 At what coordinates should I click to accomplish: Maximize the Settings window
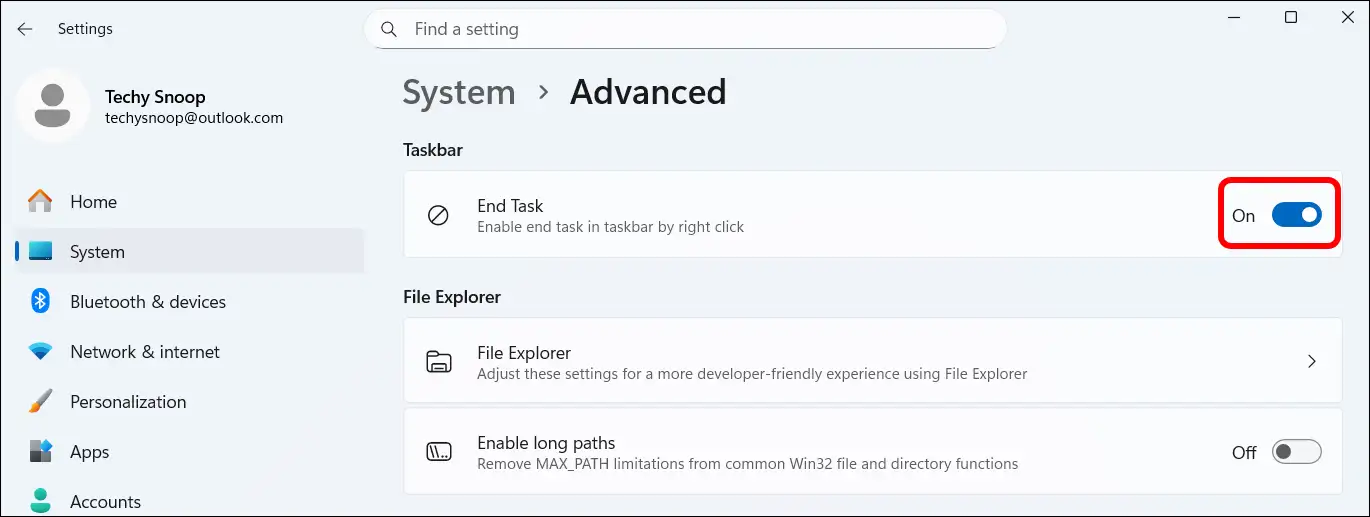1291,17
